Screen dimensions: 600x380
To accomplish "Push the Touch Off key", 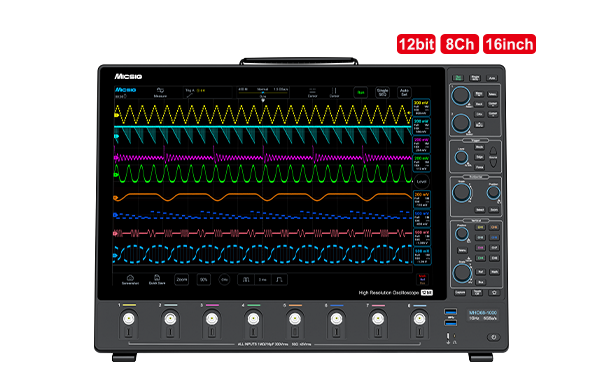I will (477, 292).
